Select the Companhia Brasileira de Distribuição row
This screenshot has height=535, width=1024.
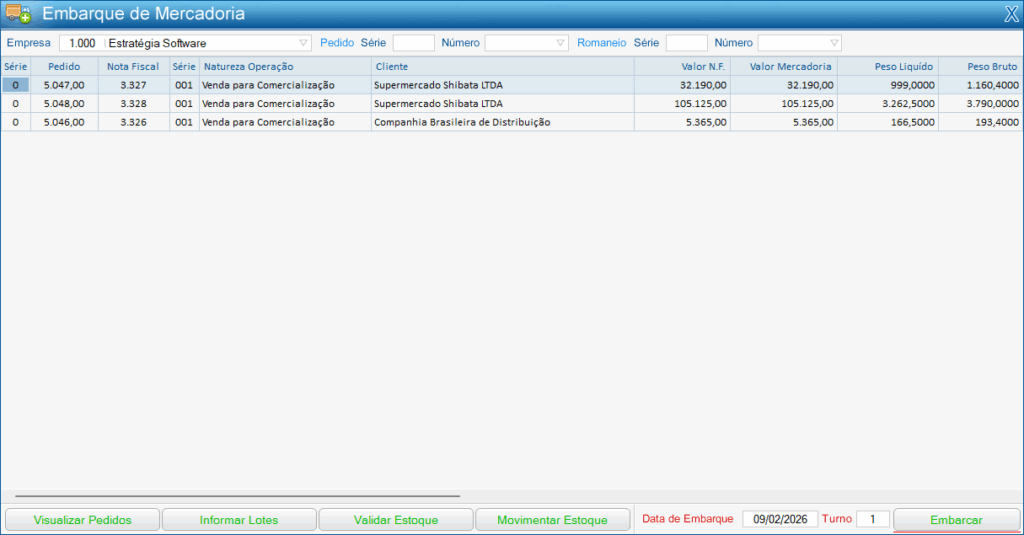click(x=462, y=122)
